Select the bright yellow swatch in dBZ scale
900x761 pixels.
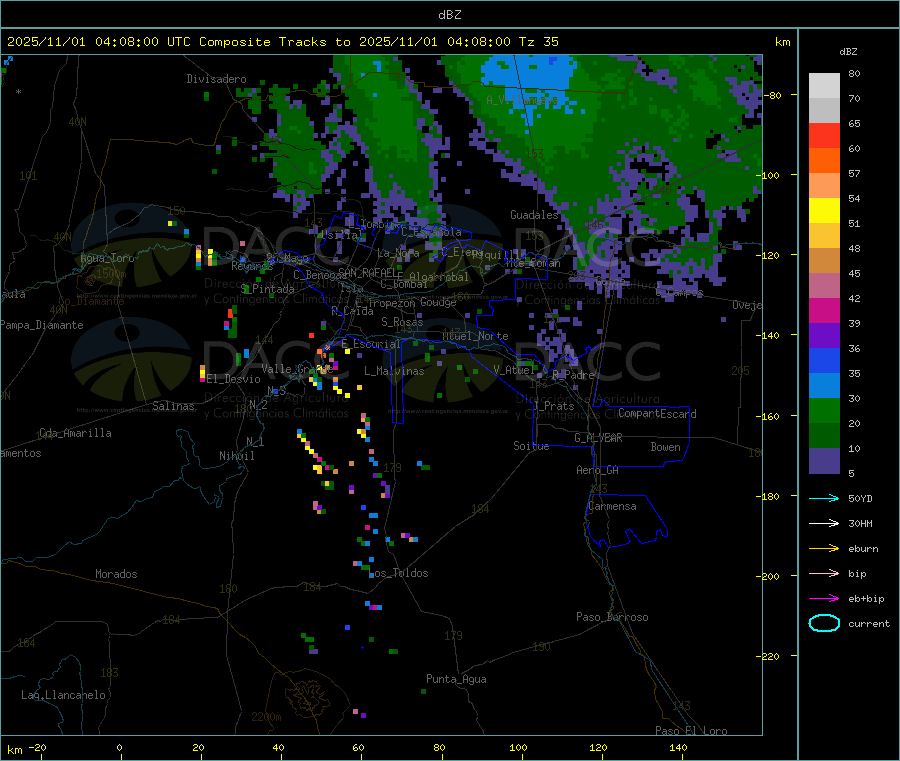[824, 211]
